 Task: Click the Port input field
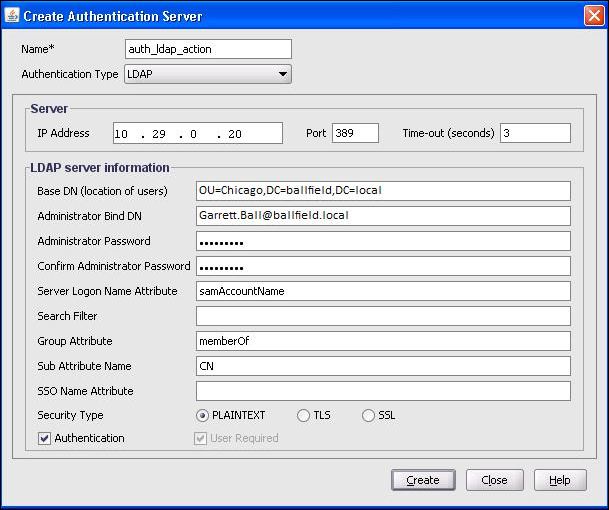[x=355, y=133]
